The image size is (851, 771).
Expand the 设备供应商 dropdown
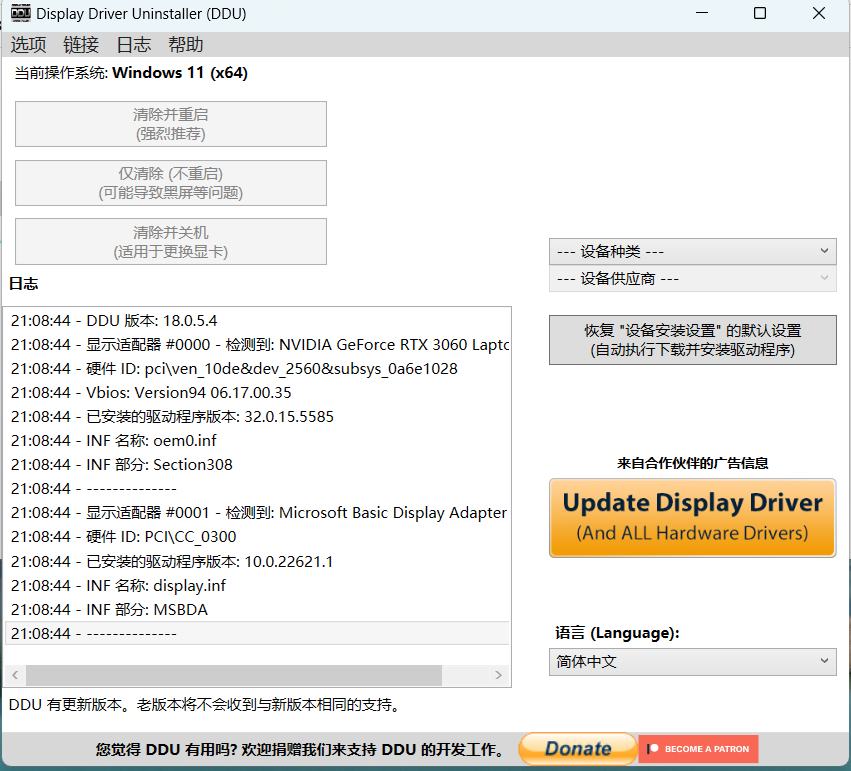point(692,279)
